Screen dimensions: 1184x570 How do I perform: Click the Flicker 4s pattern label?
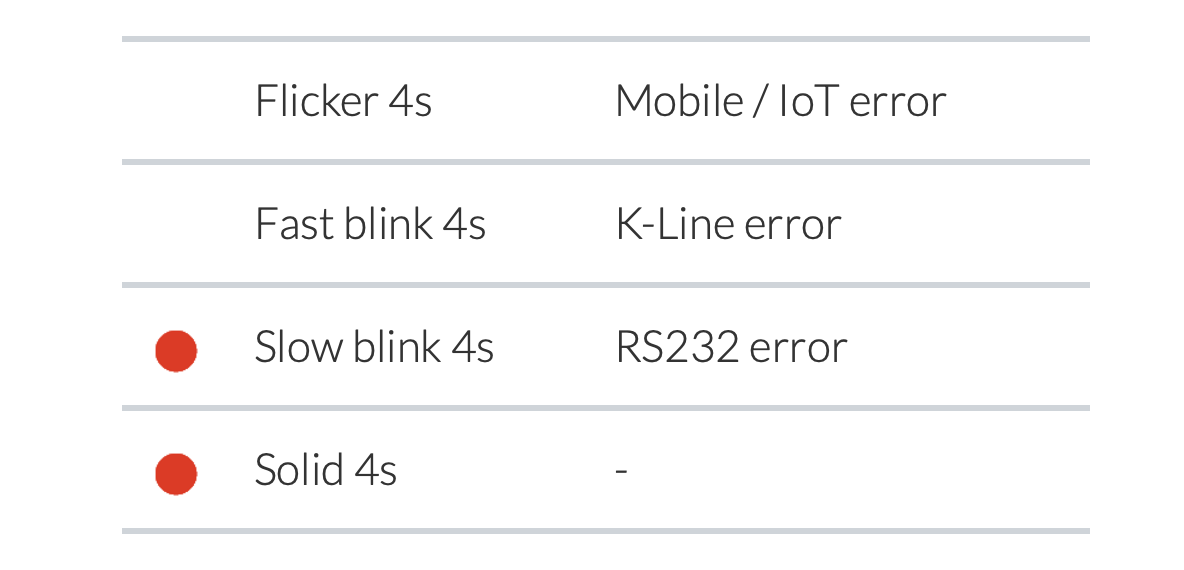(x=343, y=101)
